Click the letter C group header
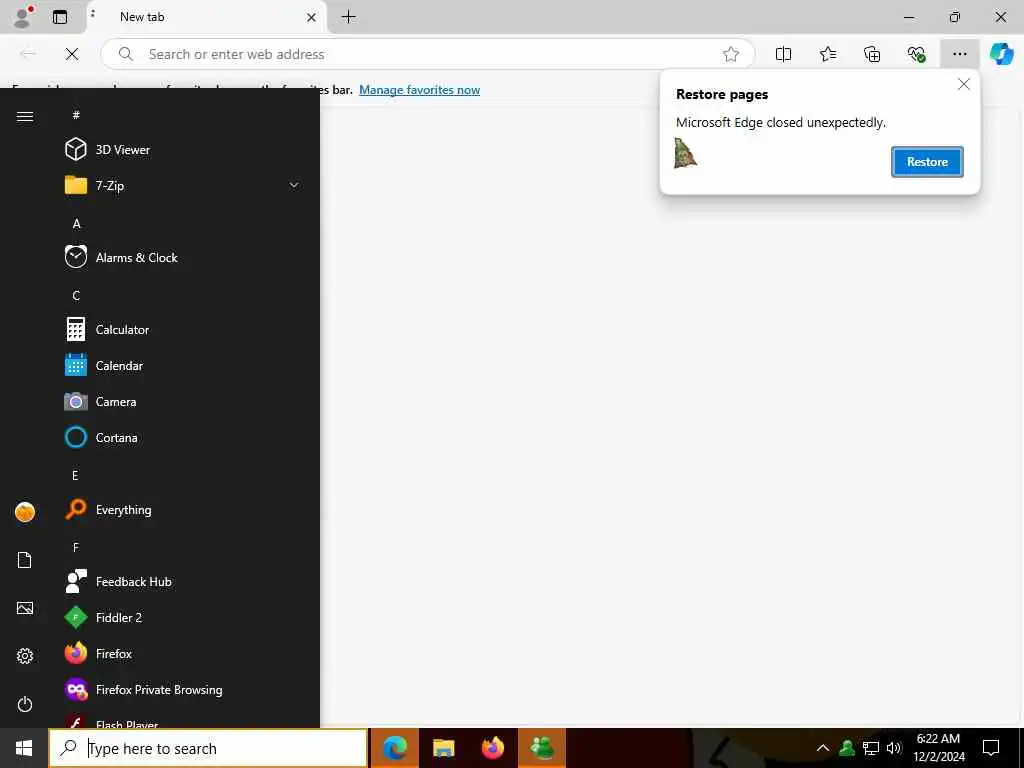The image size is (1024, 768). [x=76, y=295]
